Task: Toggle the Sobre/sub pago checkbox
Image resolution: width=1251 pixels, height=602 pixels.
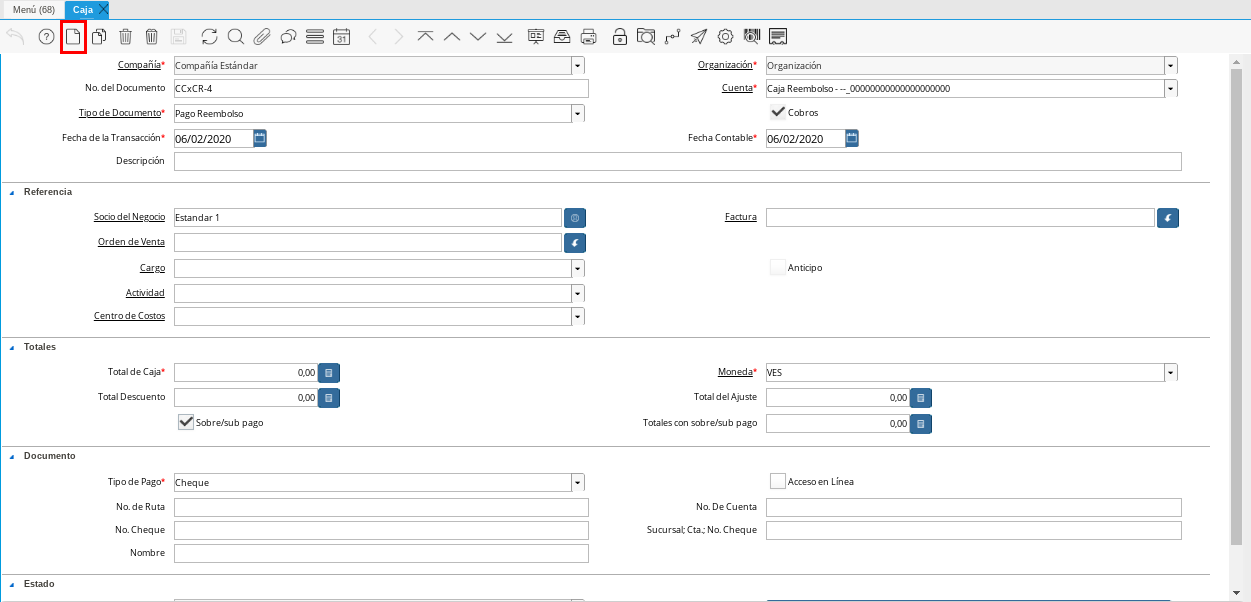Action: 185,422
